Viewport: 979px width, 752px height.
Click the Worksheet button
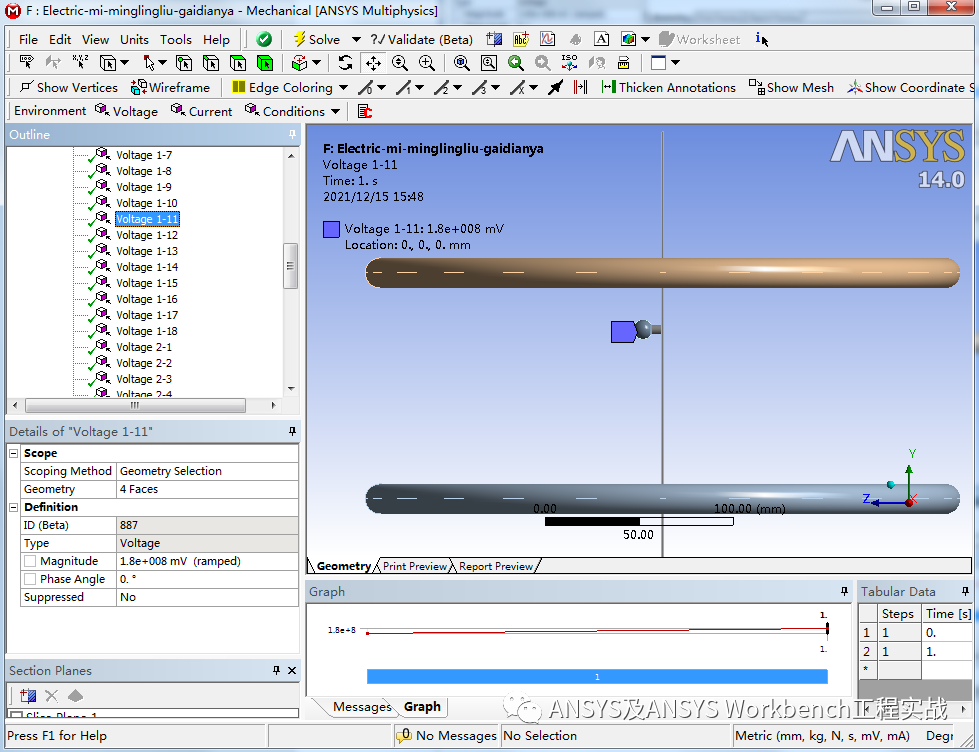[x=699, y=39]
